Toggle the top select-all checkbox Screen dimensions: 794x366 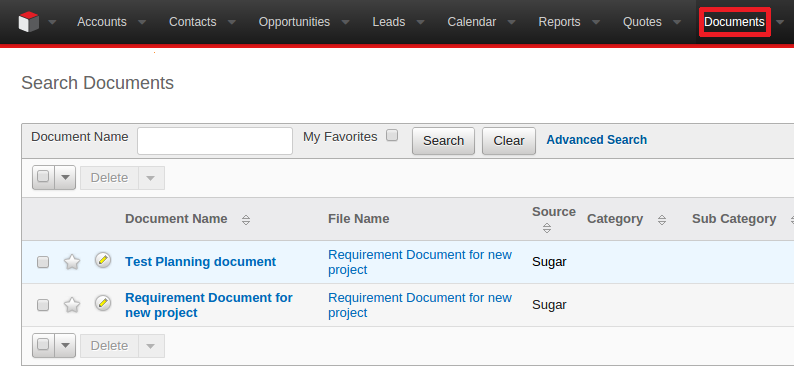pos(43,176)
